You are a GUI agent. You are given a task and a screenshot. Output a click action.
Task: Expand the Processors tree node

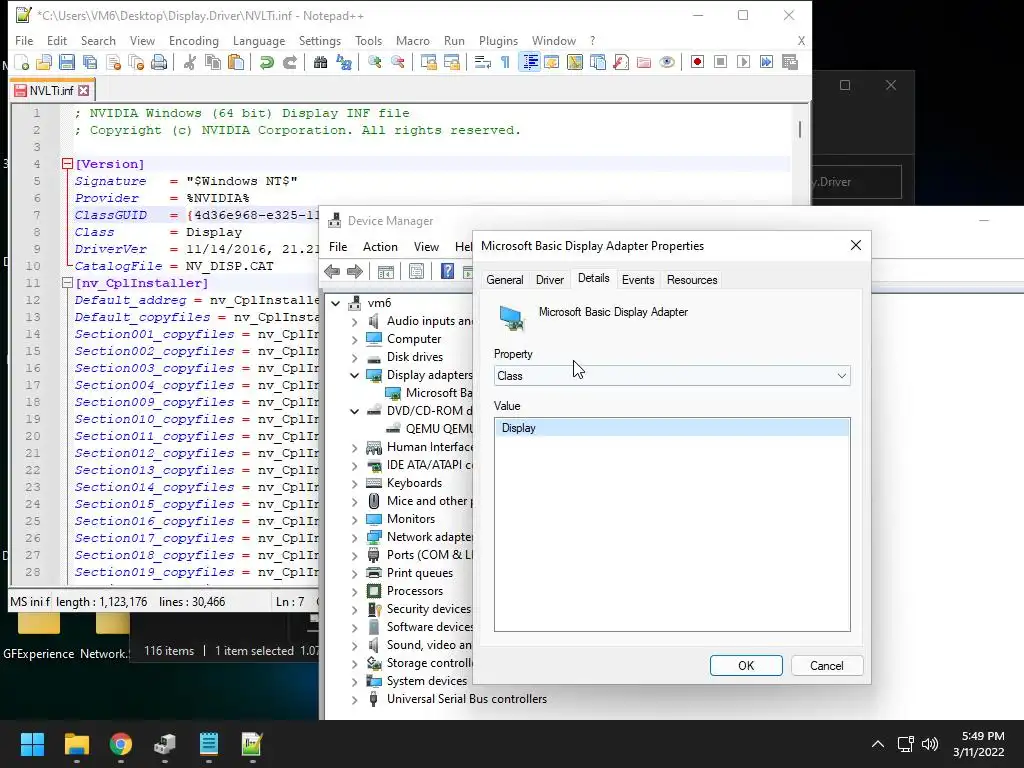click(355, 591)
